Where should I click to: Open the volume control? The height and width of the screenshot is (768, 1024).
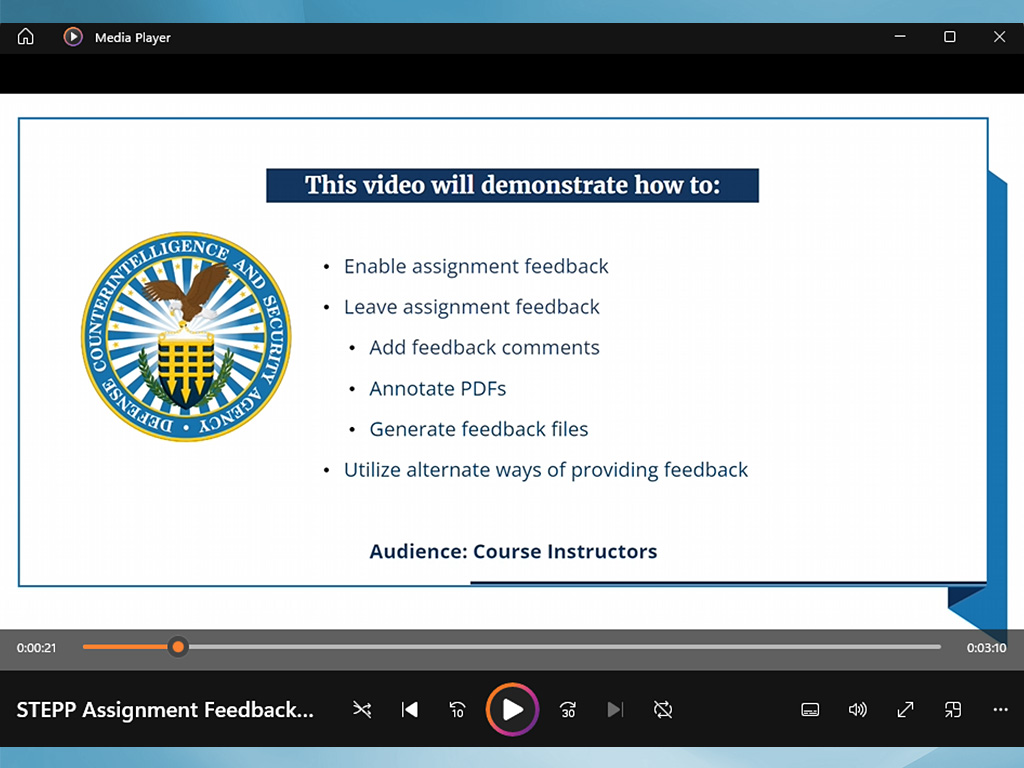(x=858, y=710)
